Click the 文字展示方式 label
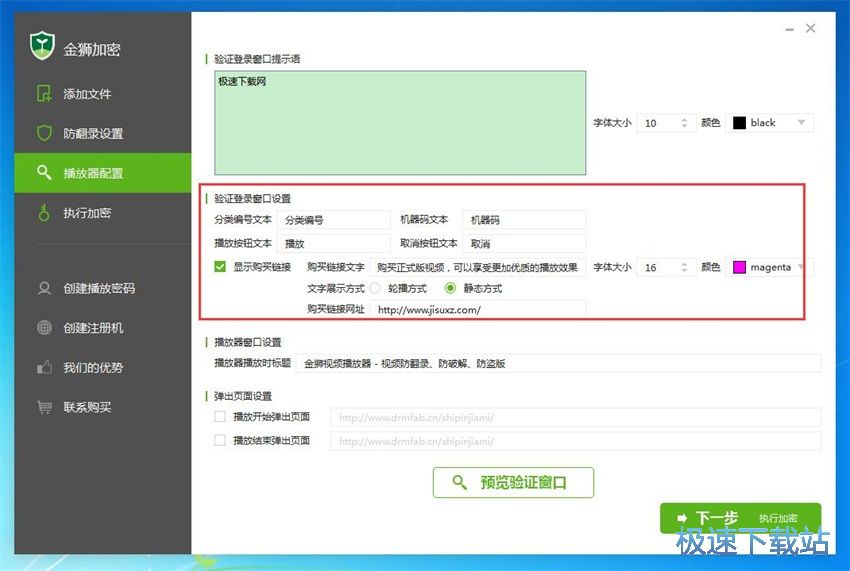 (336, 288)
